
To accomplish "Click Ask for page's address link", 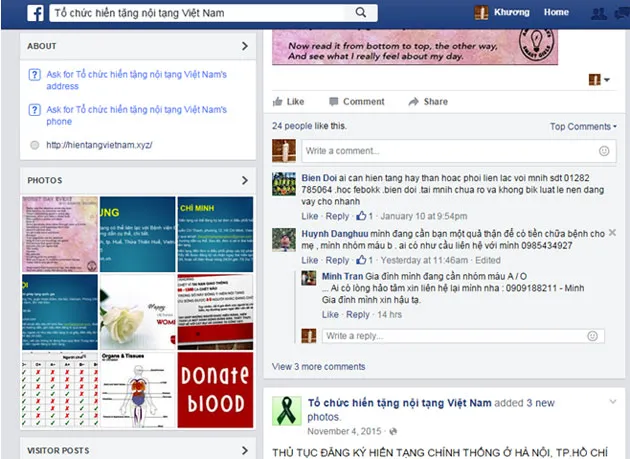I will tap(136, 80).
